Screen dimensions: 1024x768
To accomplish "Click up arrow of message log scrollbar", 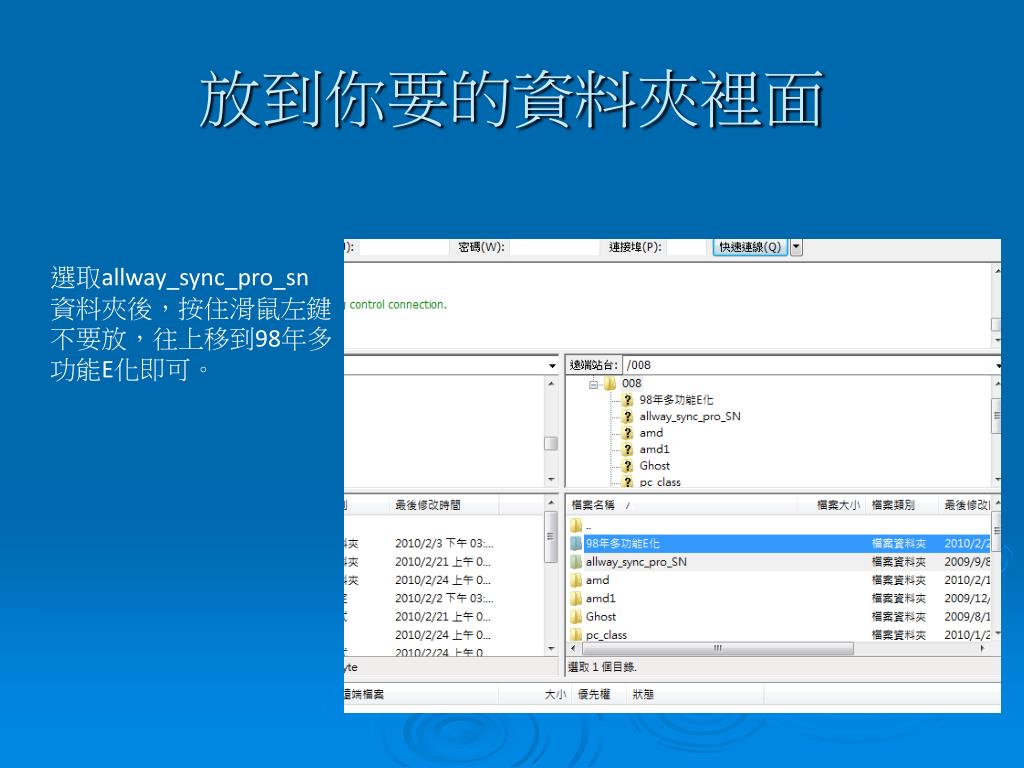I will 997,270.
